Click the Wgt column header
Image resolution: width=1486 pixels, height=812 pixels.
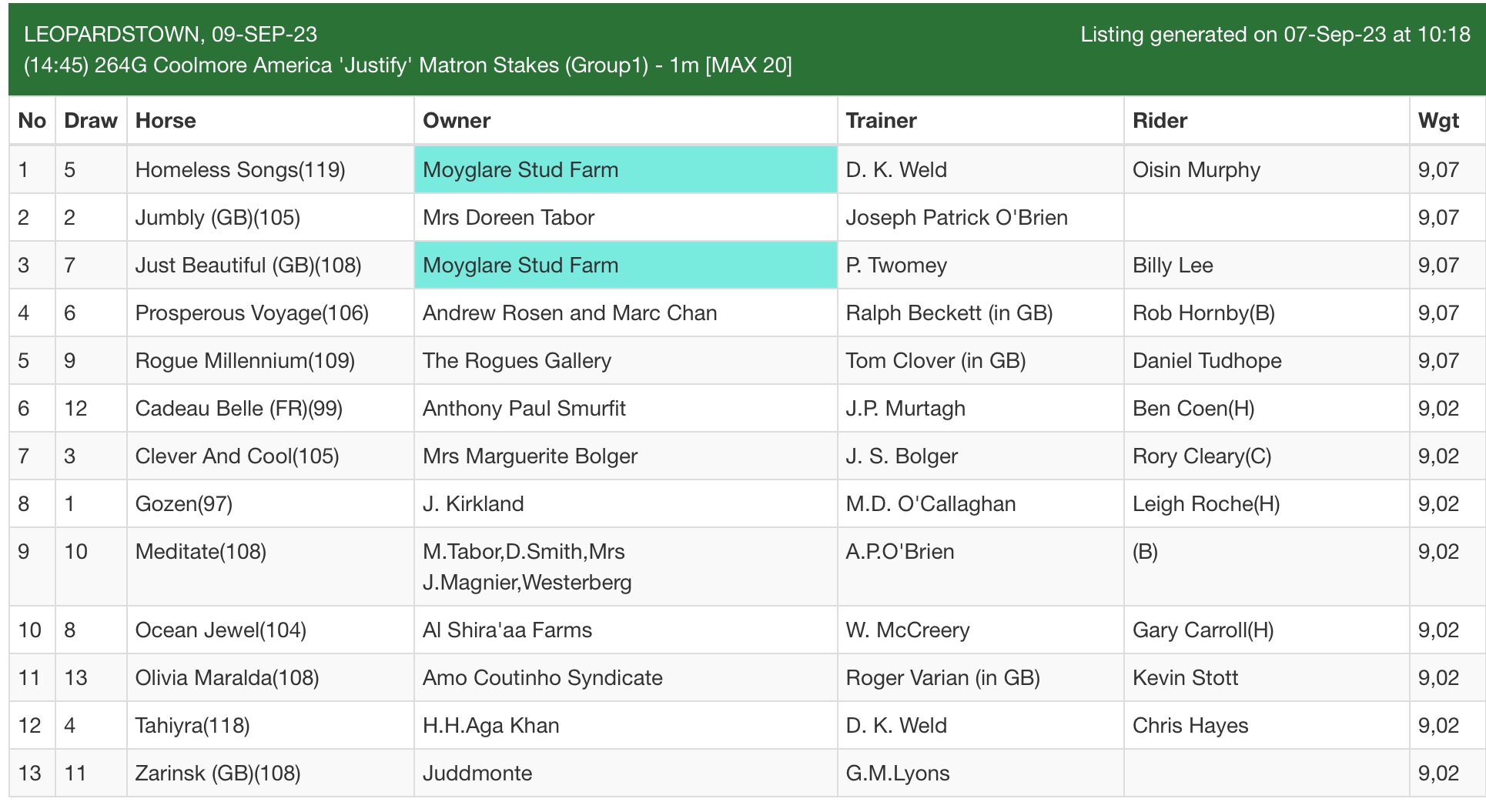[1438, 121]
